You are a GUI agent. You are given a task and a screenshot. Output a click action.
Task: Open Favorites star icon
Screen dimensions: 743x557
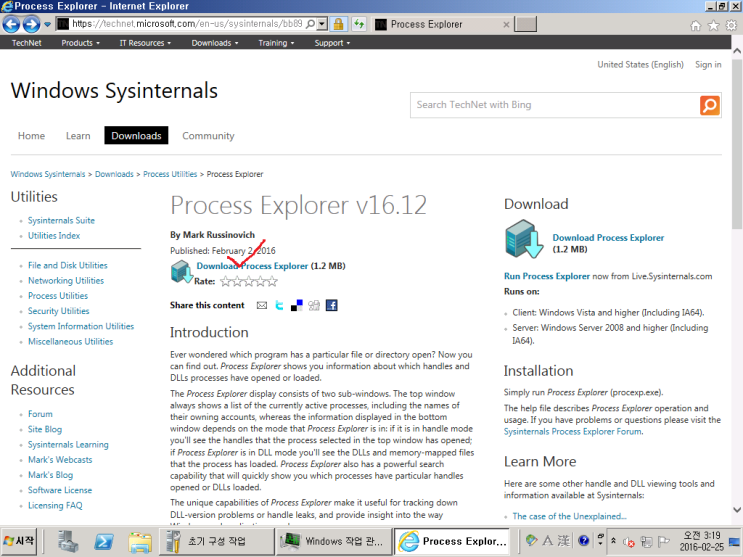pyautogui.click(x=713, y=26)
